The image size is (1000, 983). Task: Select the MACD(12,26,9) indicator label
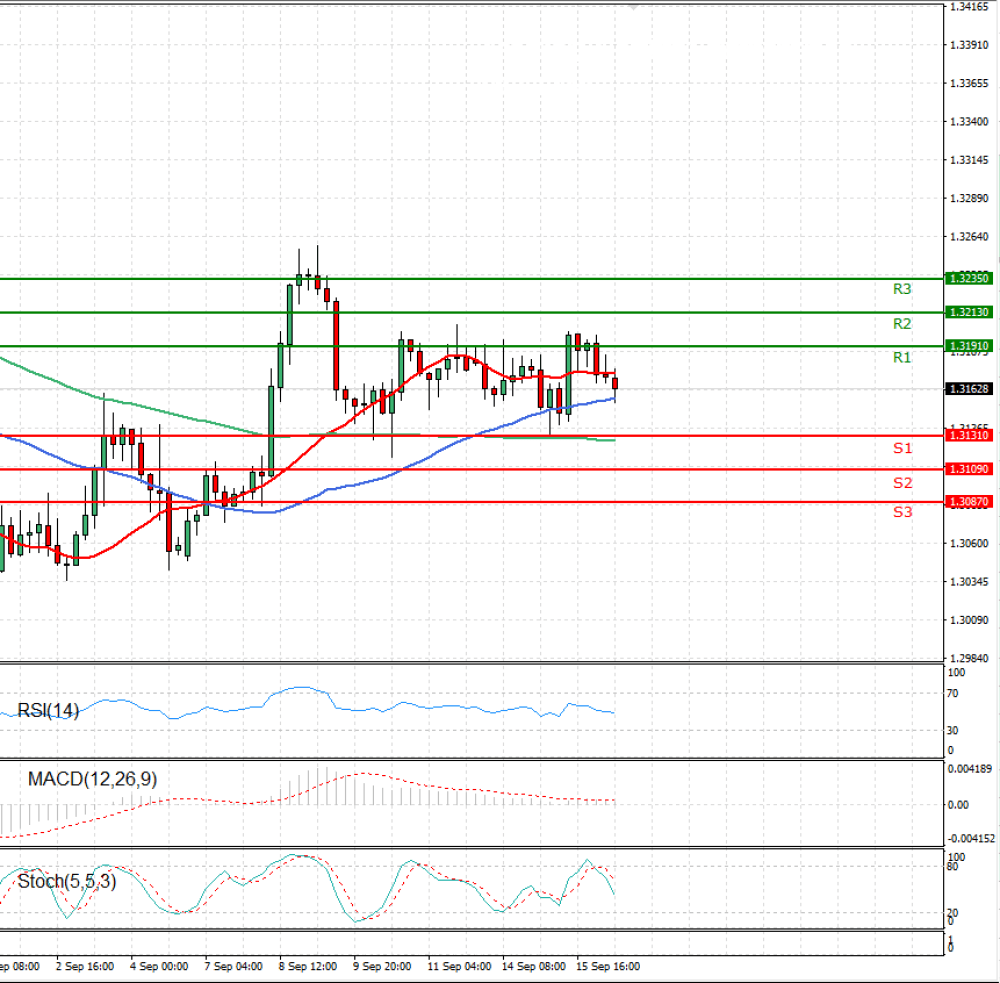(x=92, y=779)
